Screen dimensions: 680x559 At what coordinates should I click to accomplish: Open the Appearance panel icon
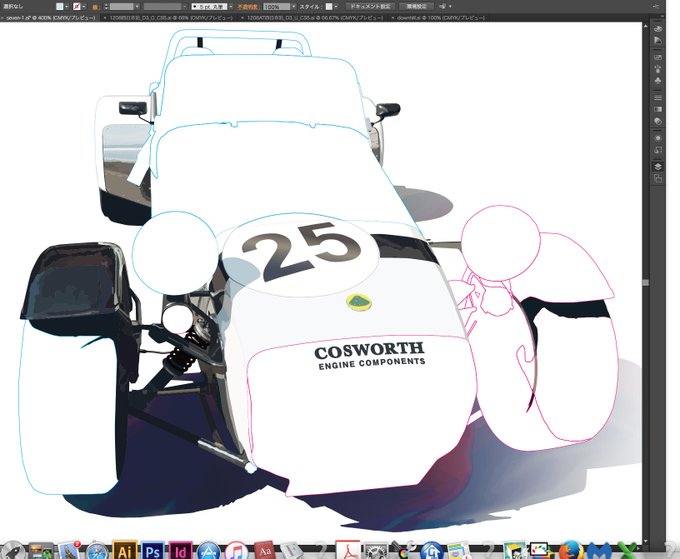coord(658,138)
